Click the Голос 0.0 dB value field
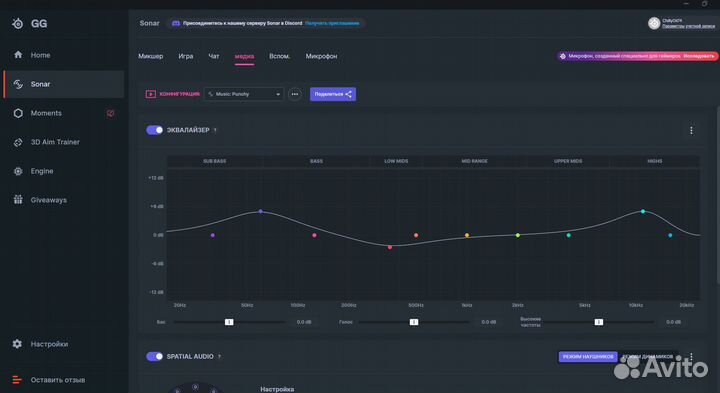 pyautogui.click(x=489, y=322)
